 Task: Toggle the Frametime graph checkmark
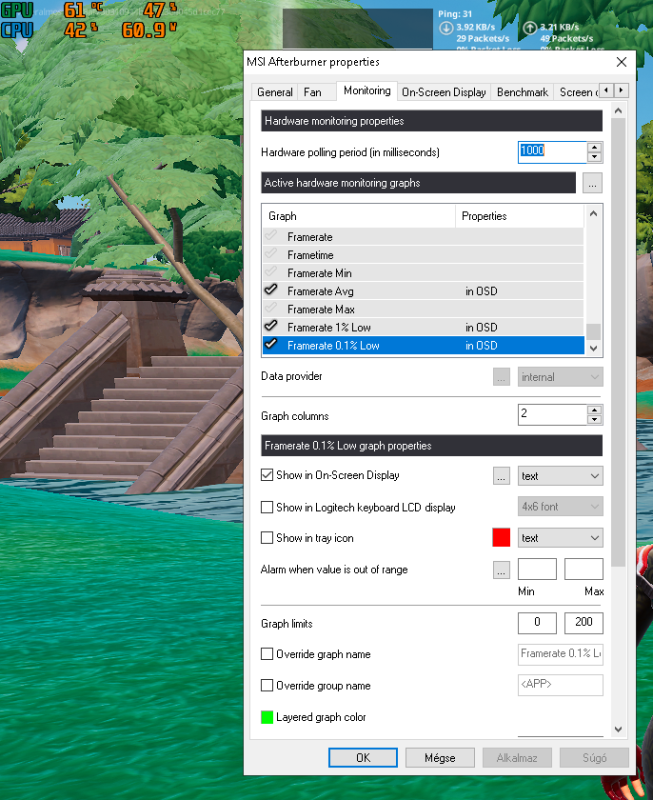(x=271, y=254)
